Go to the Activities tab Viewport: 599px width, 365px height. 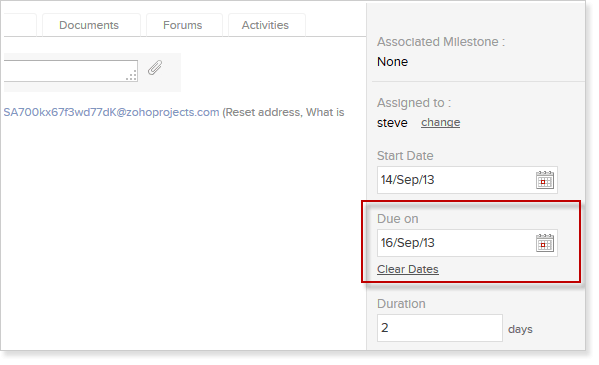(266, 25)
